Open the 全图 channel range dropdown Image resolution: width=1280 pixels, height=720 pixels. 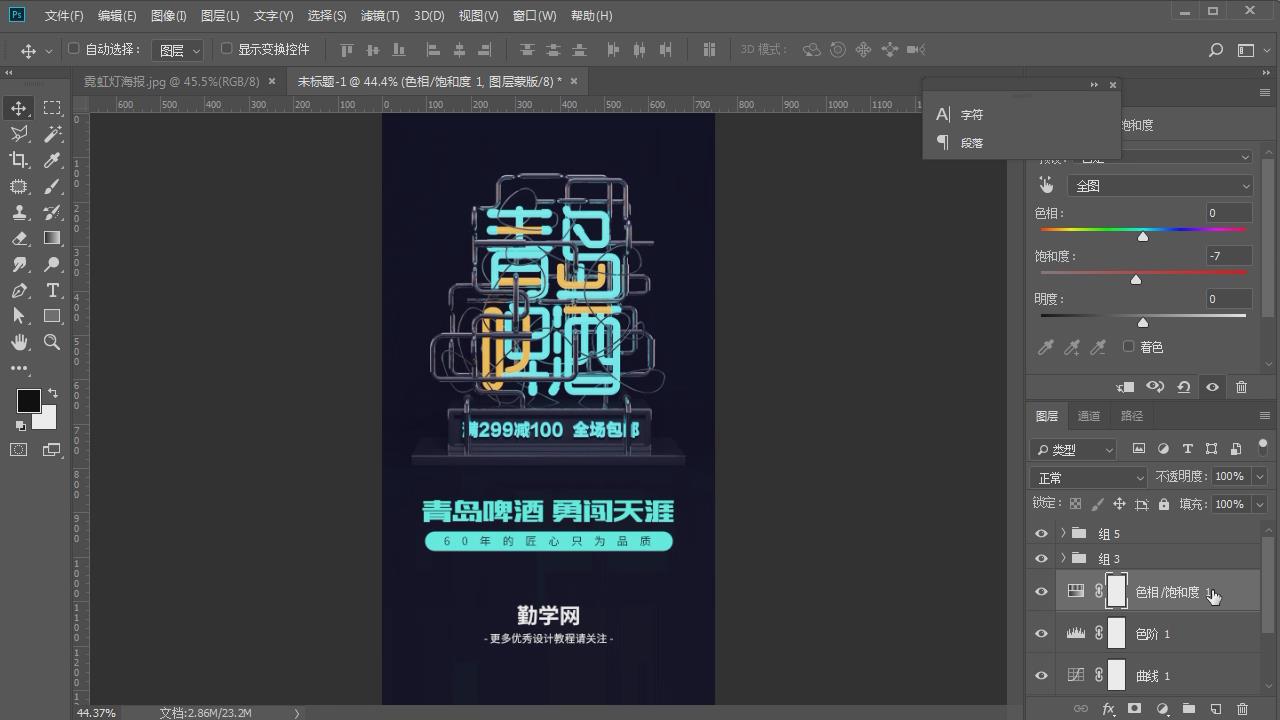click(1160, 186)
